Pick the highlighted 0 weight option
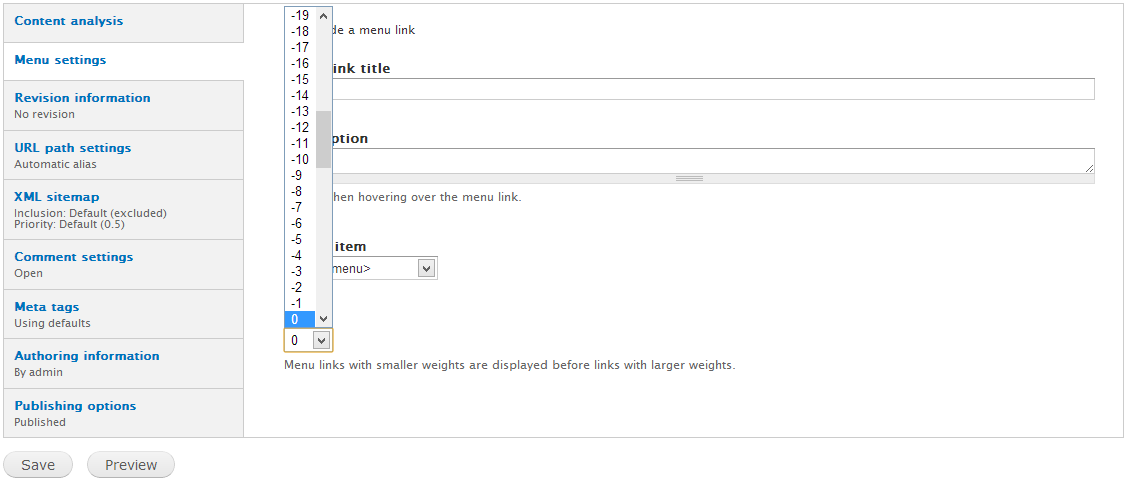The image size is (1131, 495). pos(297,319)
